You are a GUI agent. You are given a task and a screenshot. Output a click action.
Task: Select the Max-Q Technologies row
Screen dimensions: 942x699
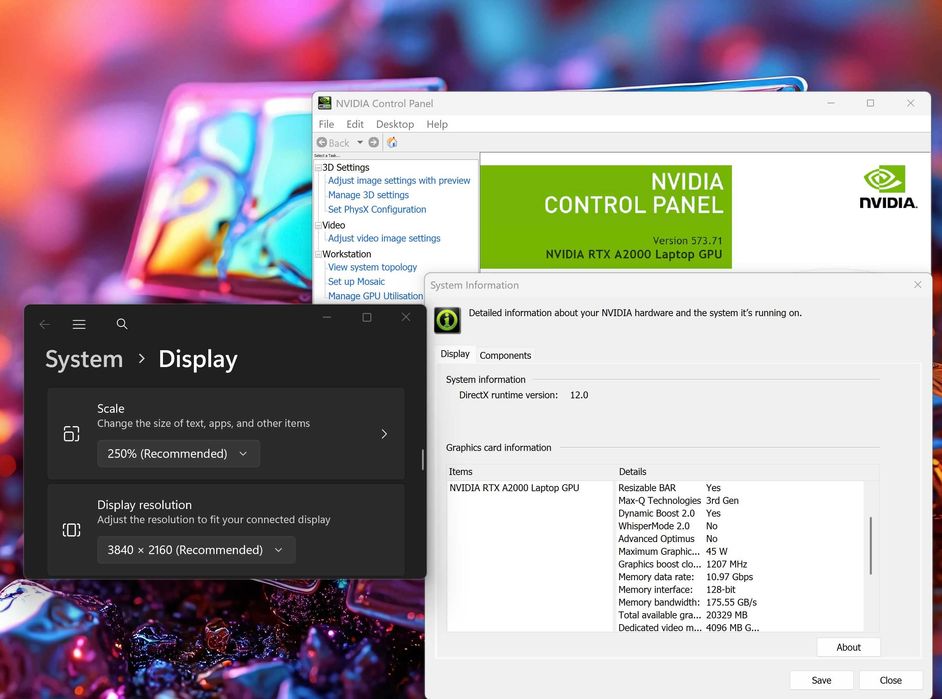pos(740,500)
